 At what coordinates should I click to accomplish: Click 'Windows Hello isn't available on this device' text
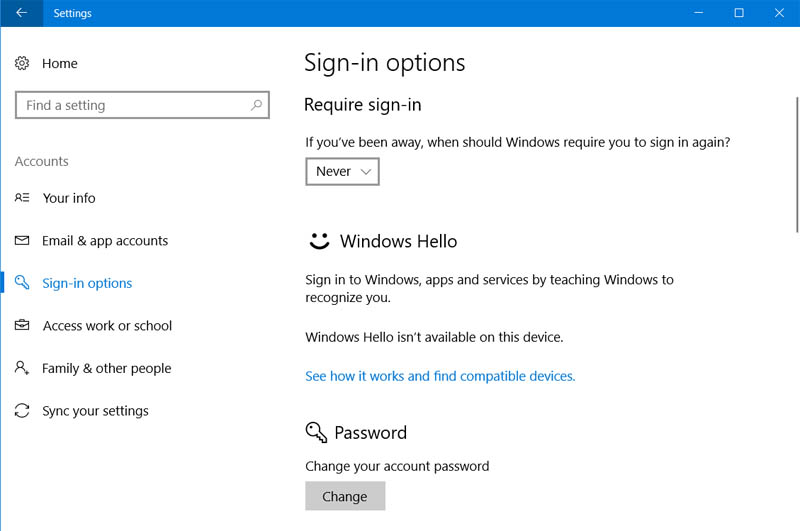[434, 337]
